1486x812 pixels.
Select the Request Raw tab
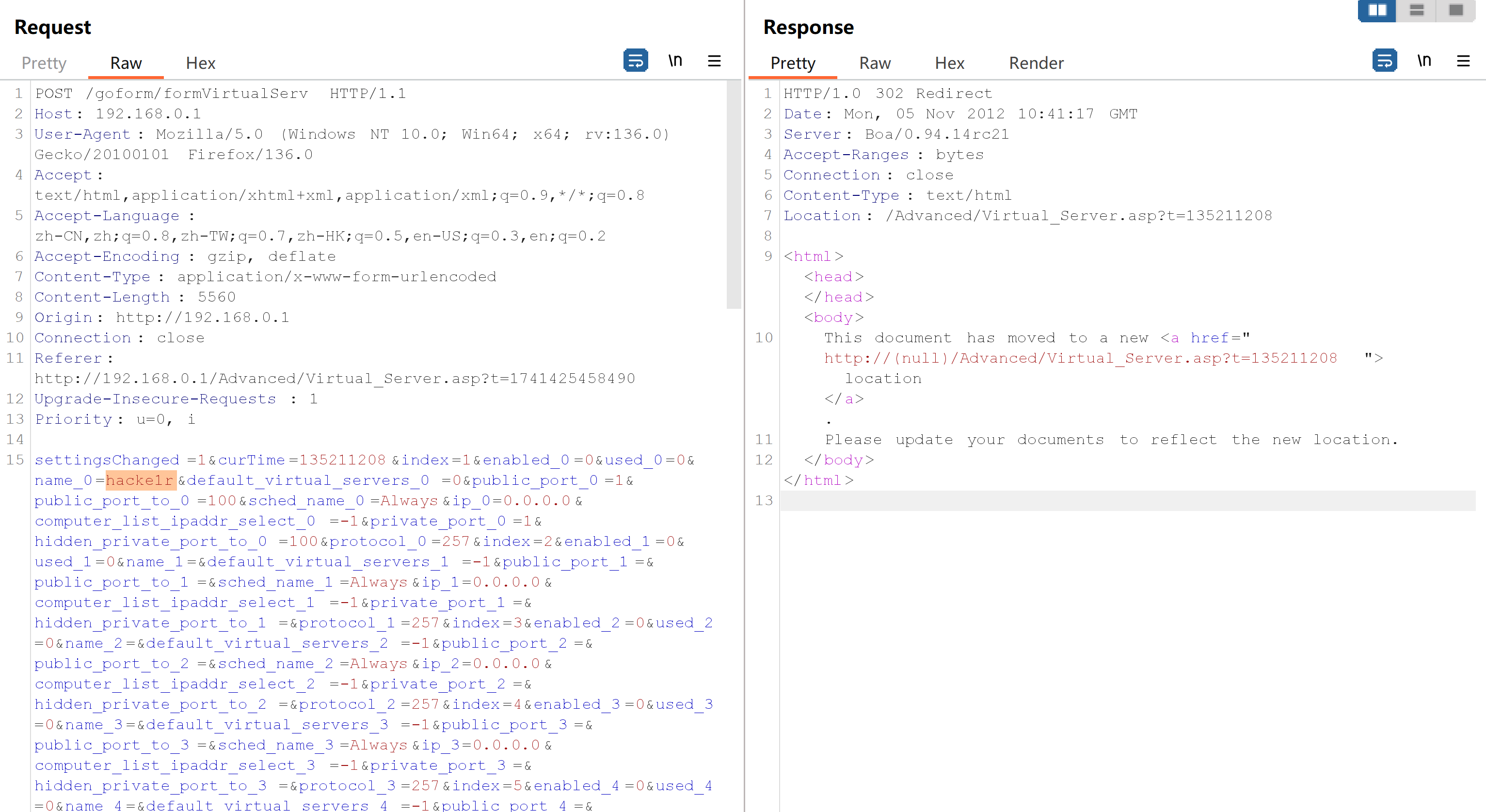pyautogui.click(x=126, y=63)
